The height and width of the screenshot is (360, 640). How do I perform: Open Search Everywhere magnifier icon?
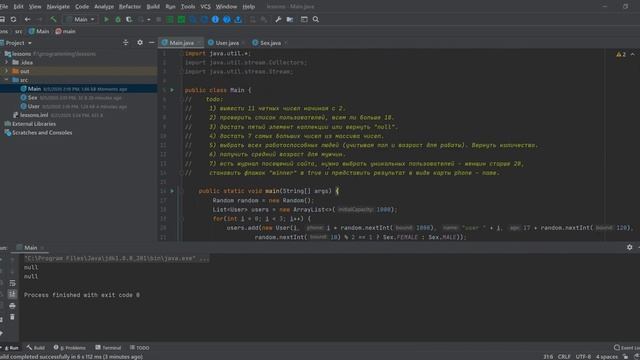pyautogui.click(x=316, y=19)
